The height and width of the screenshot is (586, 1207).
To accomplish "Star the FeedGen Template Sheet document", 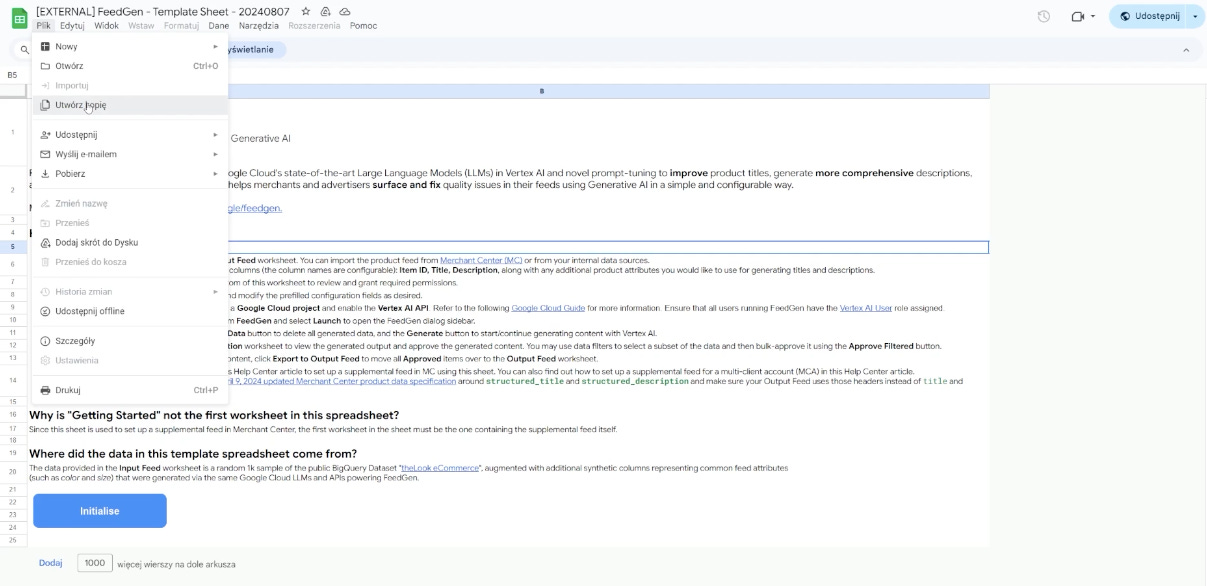I will click(306, 11).
